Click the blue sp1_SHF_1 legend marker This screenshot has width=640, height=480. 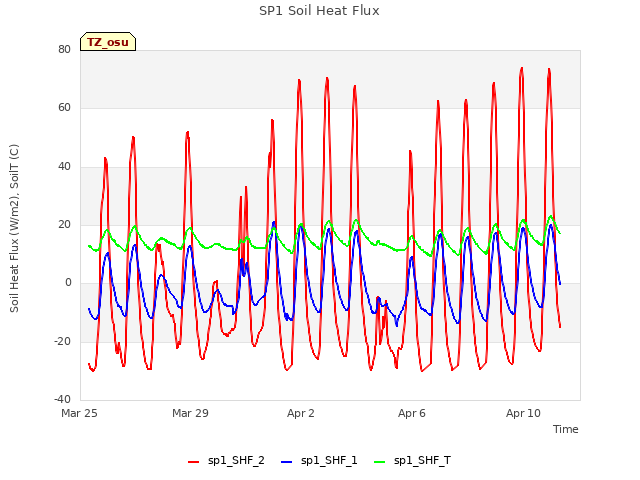pyautogui.click(x=287, y=462)
